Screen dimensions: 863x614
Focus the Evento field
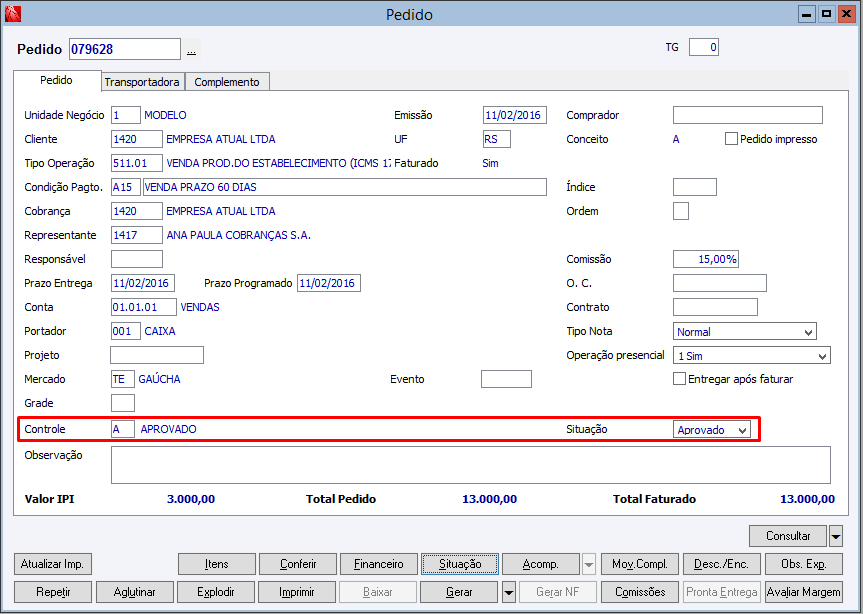506,379
